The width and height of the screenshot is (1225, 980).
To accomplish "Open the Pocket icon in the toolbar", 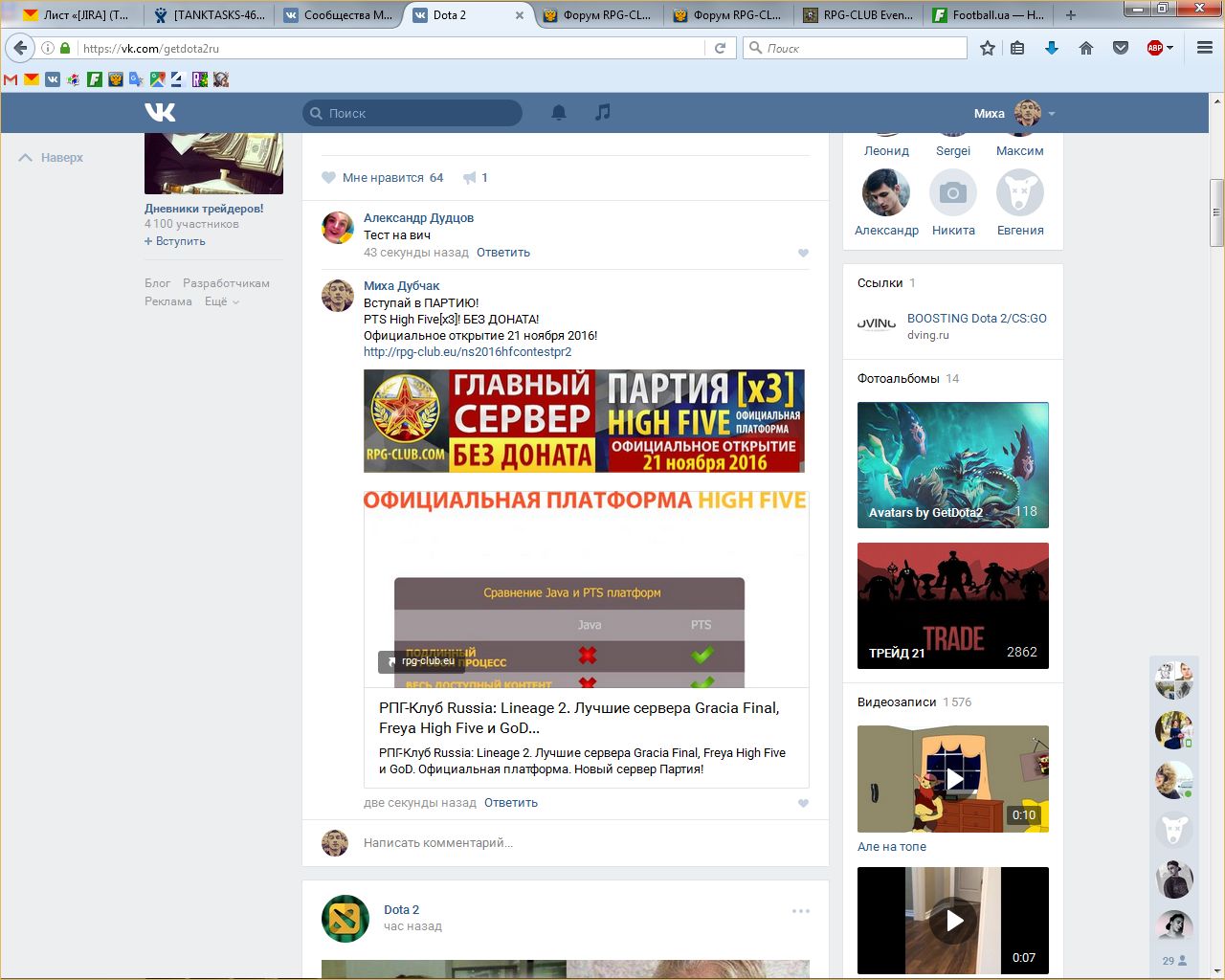I will pos(1121,48).
